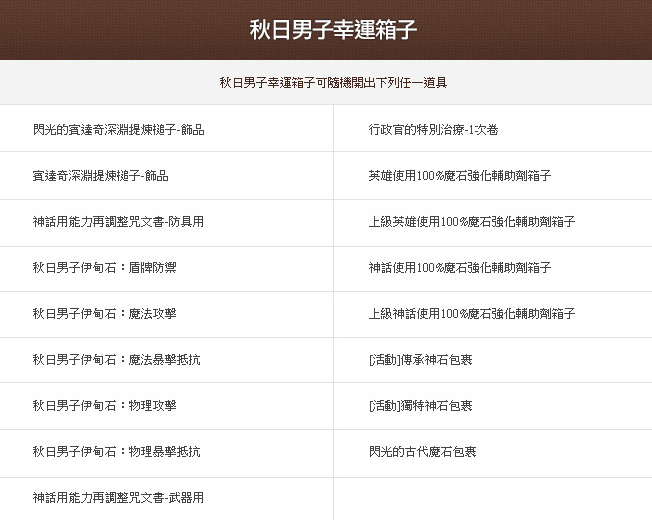Click 秋日男子伊甸石：魔法攻擊 row

point(105,314)
